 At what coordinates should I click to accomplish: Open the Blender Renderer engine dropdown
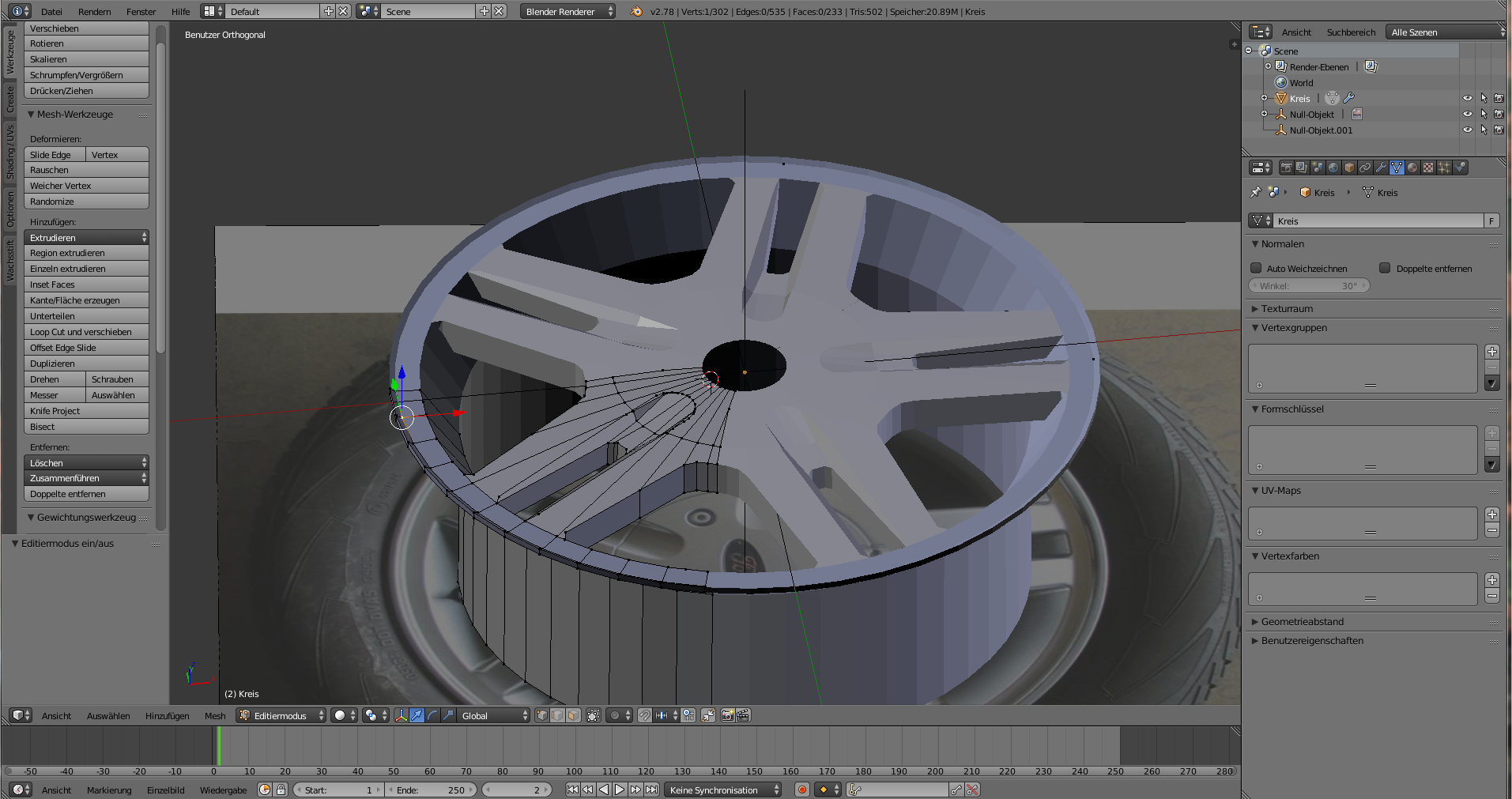567,12
